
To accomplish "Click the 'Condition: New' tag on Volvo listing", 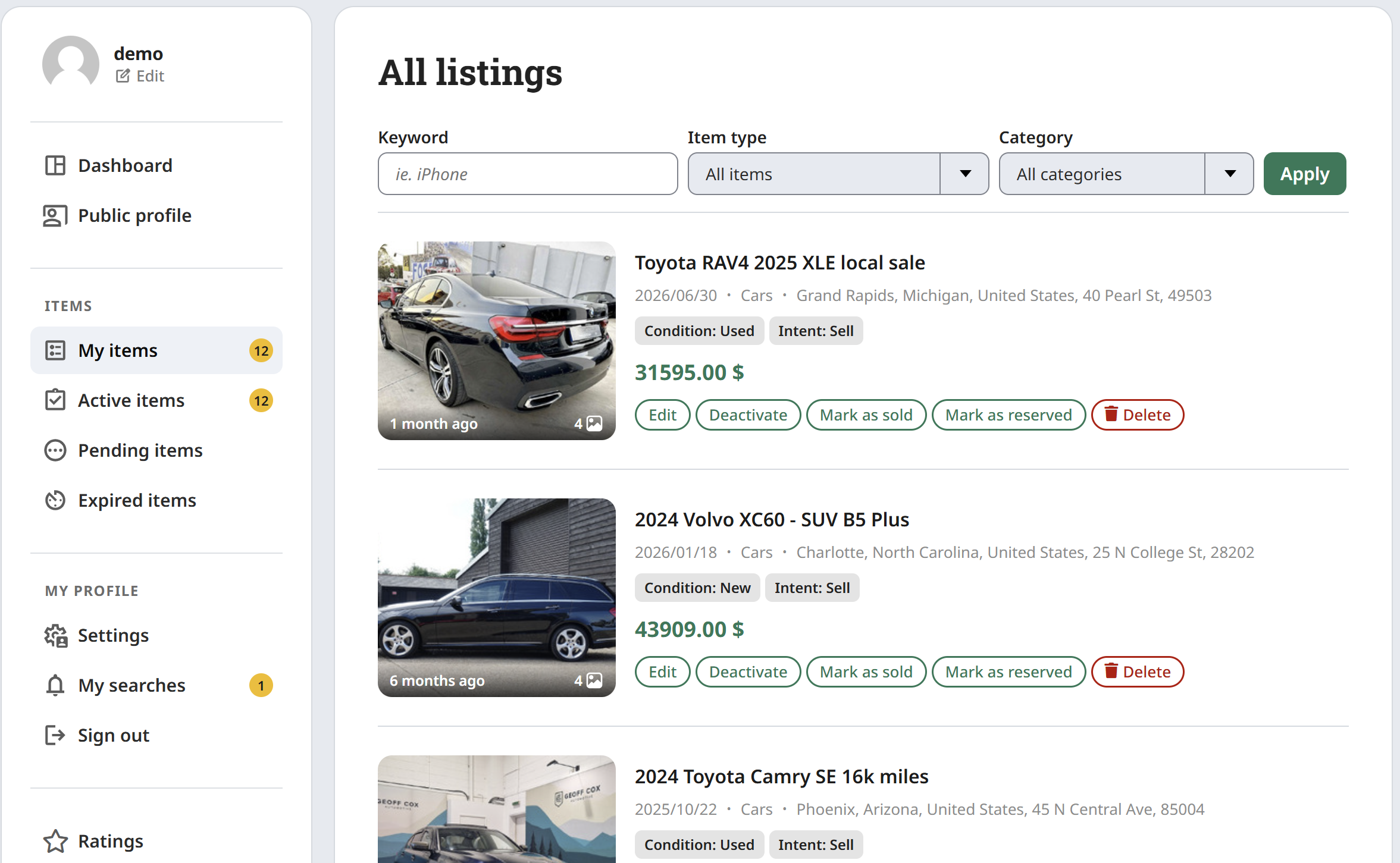I will pyautogui.click(x=697, y=588).
